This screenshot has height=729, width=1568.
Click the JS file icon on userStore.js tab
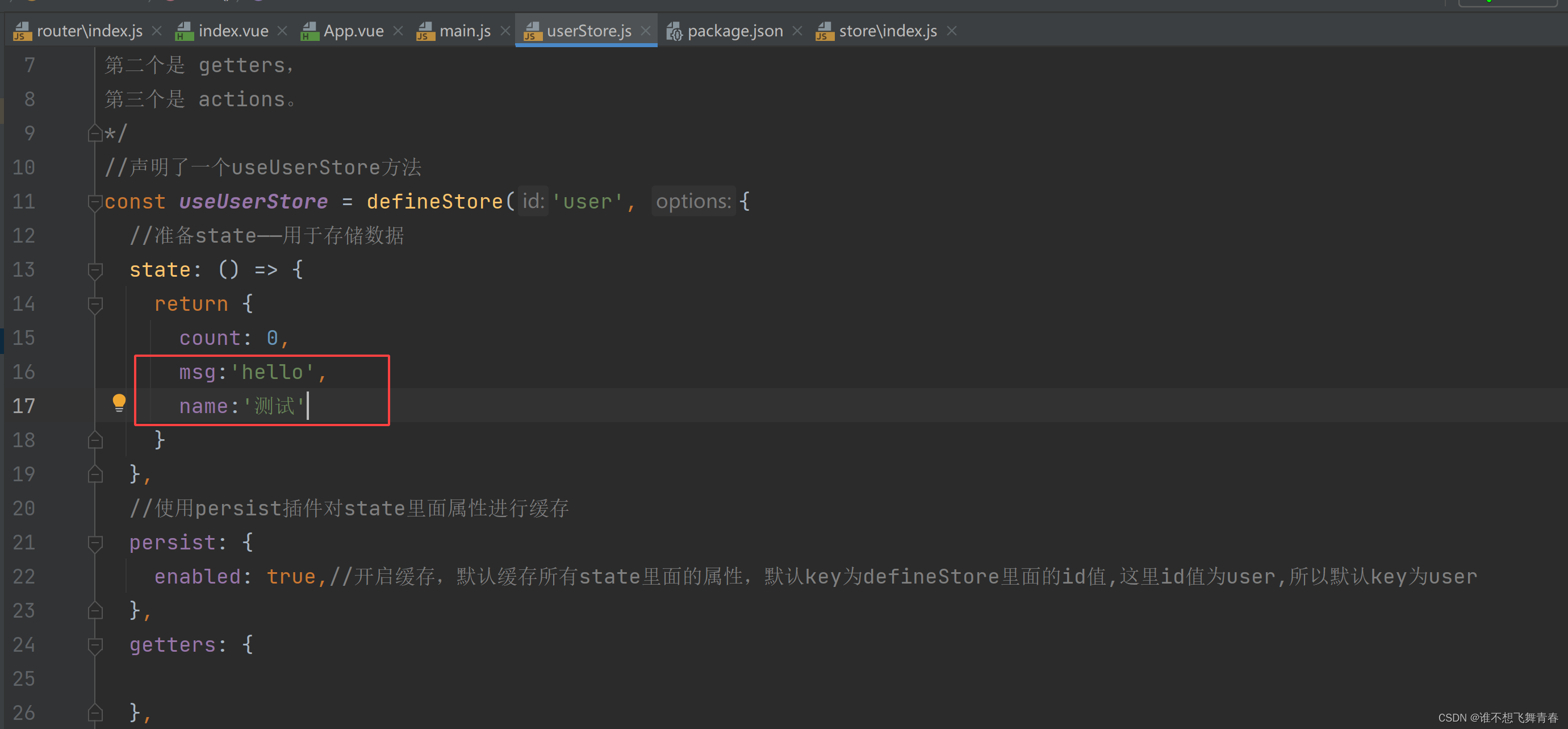[x=532, y=31]
